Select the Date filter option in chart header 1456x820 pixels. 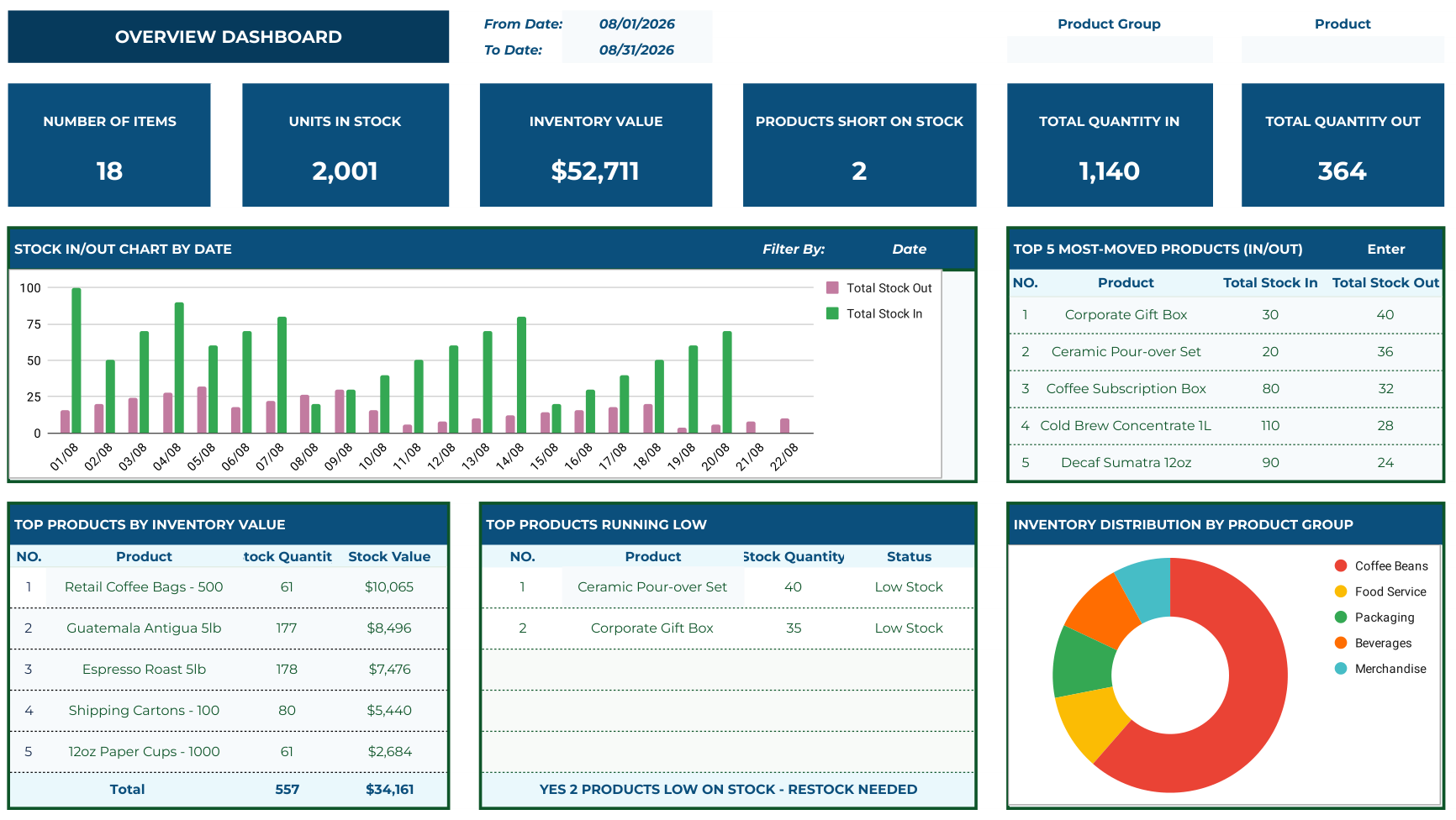pos(909,249)
